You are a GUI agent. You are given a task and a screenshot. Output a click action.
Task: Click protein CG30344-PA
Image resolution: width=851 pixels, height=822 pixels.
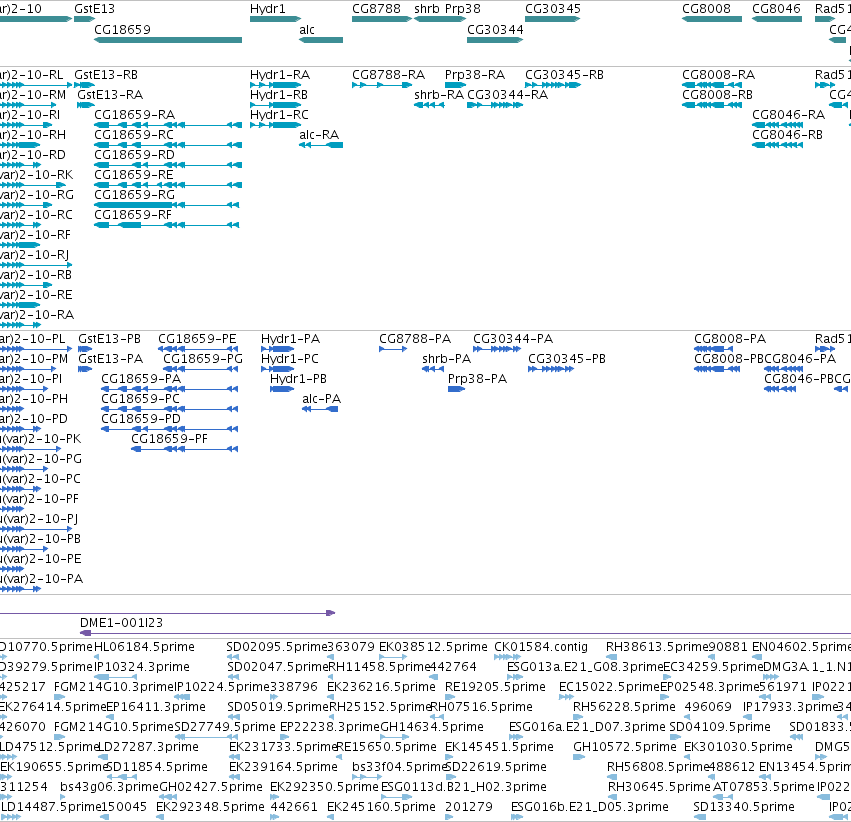pyautogui.click(x=513, y=339)
